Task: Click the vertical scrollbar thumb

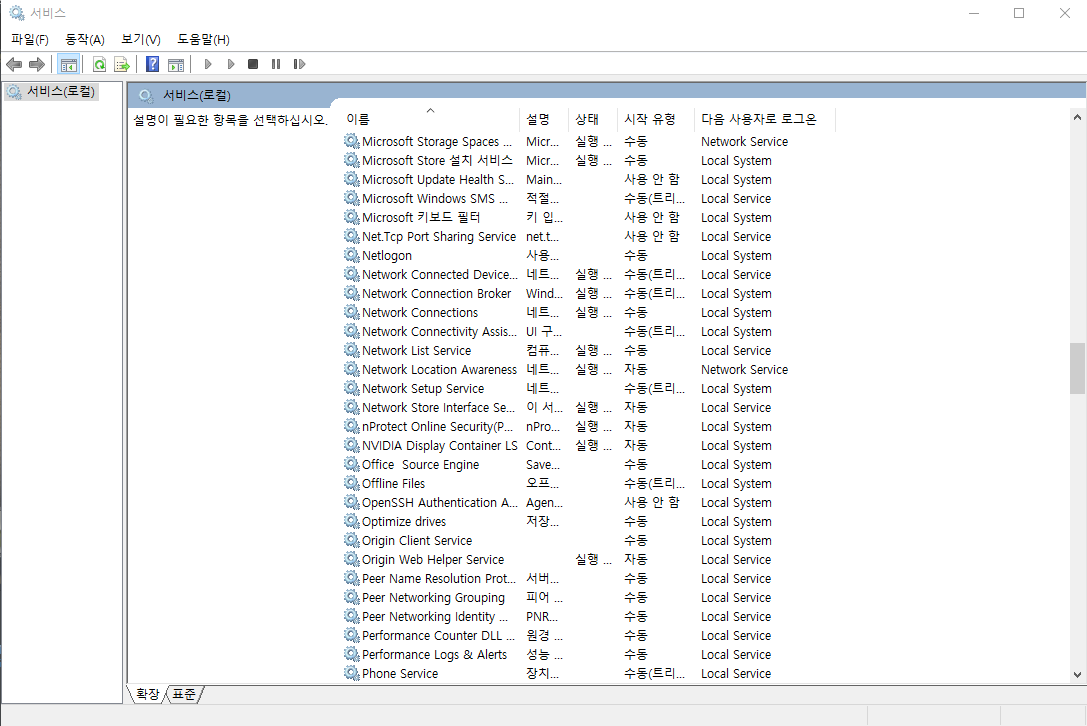Action: point(1077,368)
